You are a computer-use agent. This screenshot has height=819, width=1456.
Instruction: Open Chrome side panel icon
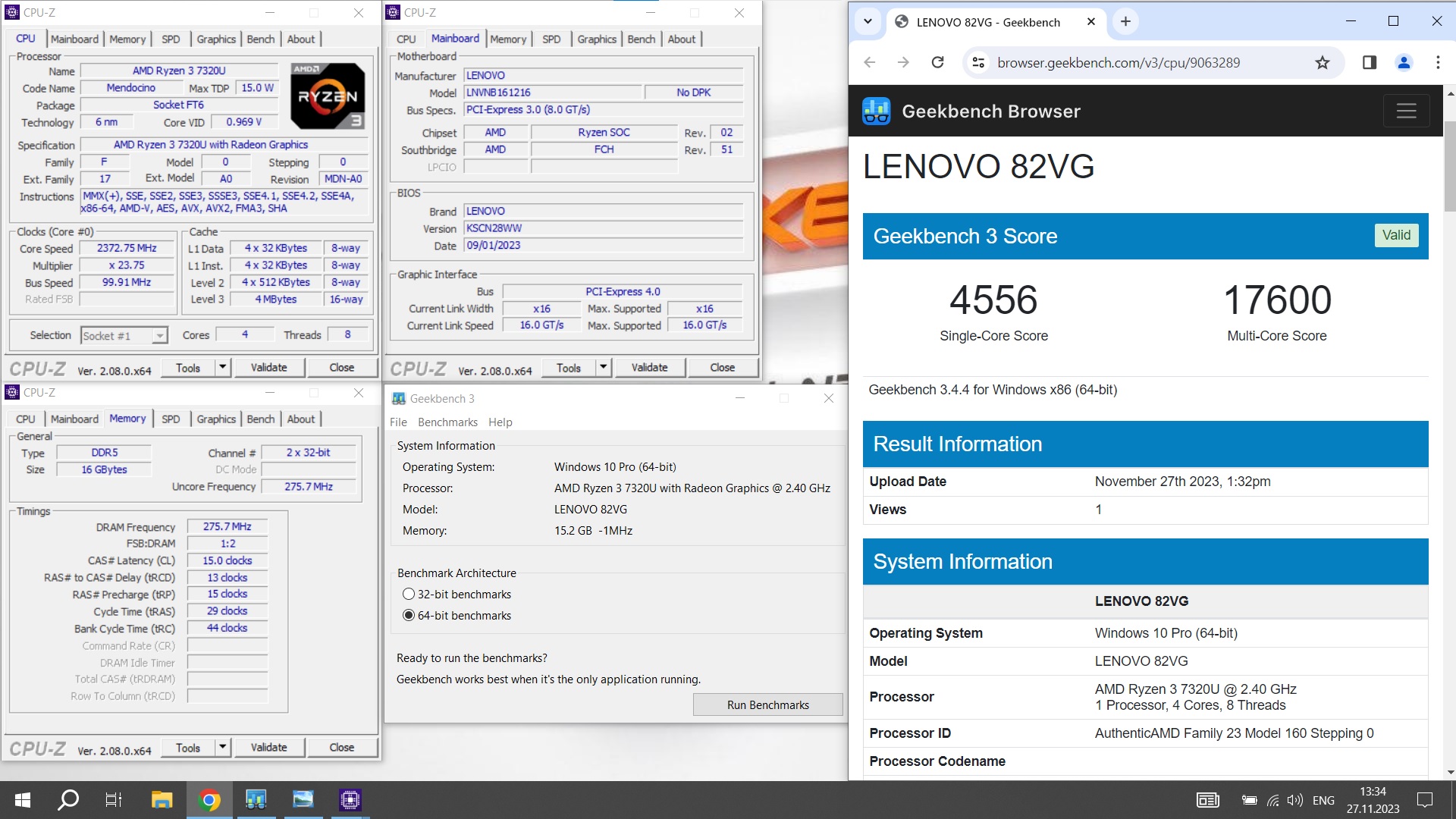click(1369, 63)
